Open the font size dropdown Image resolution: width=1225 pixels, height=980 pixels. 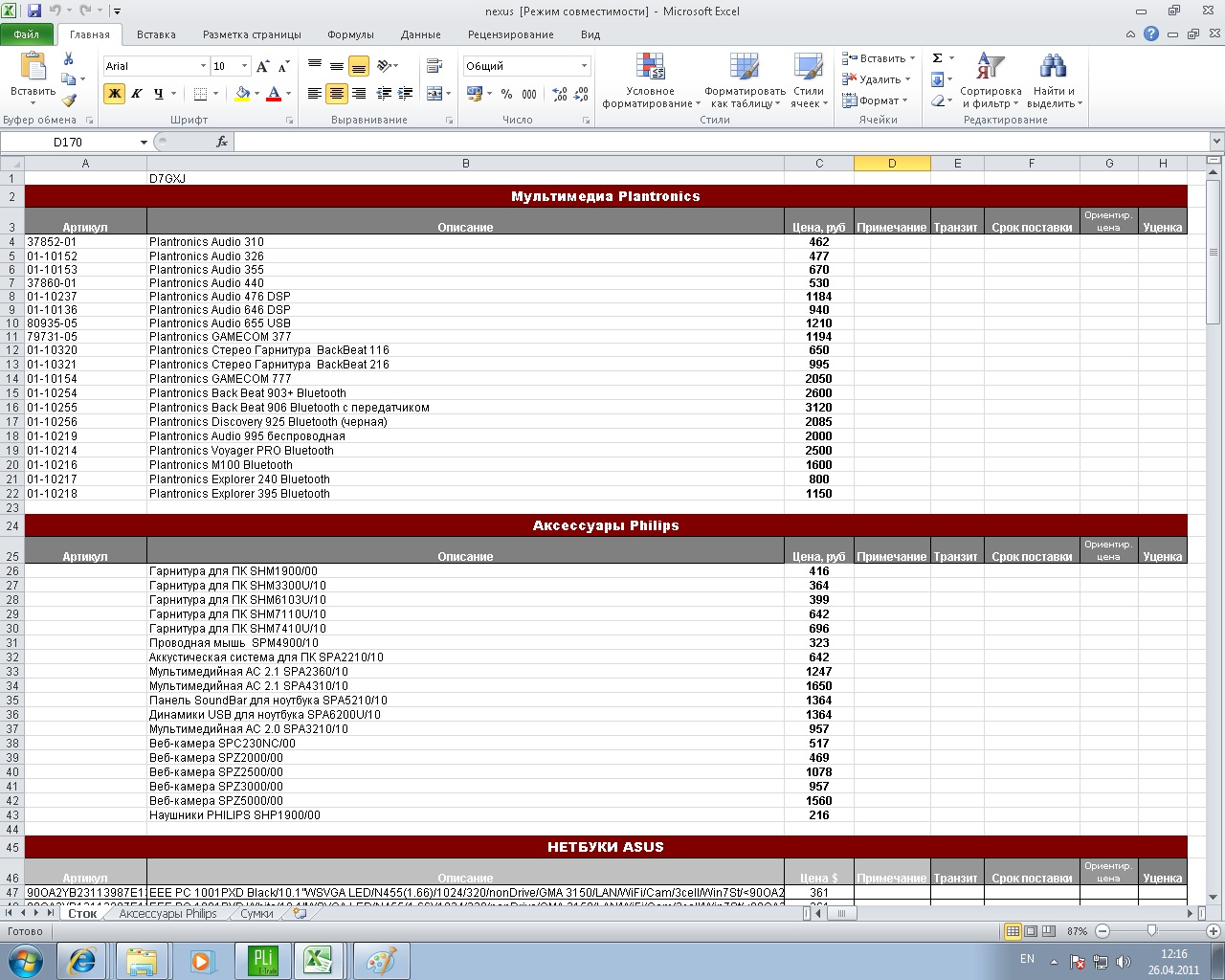(x=244, y=66)
